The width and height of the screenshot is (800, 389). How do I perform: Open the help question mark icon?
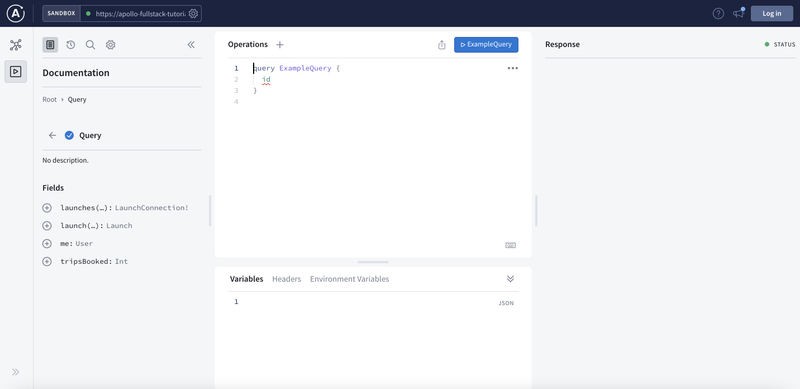718,14
